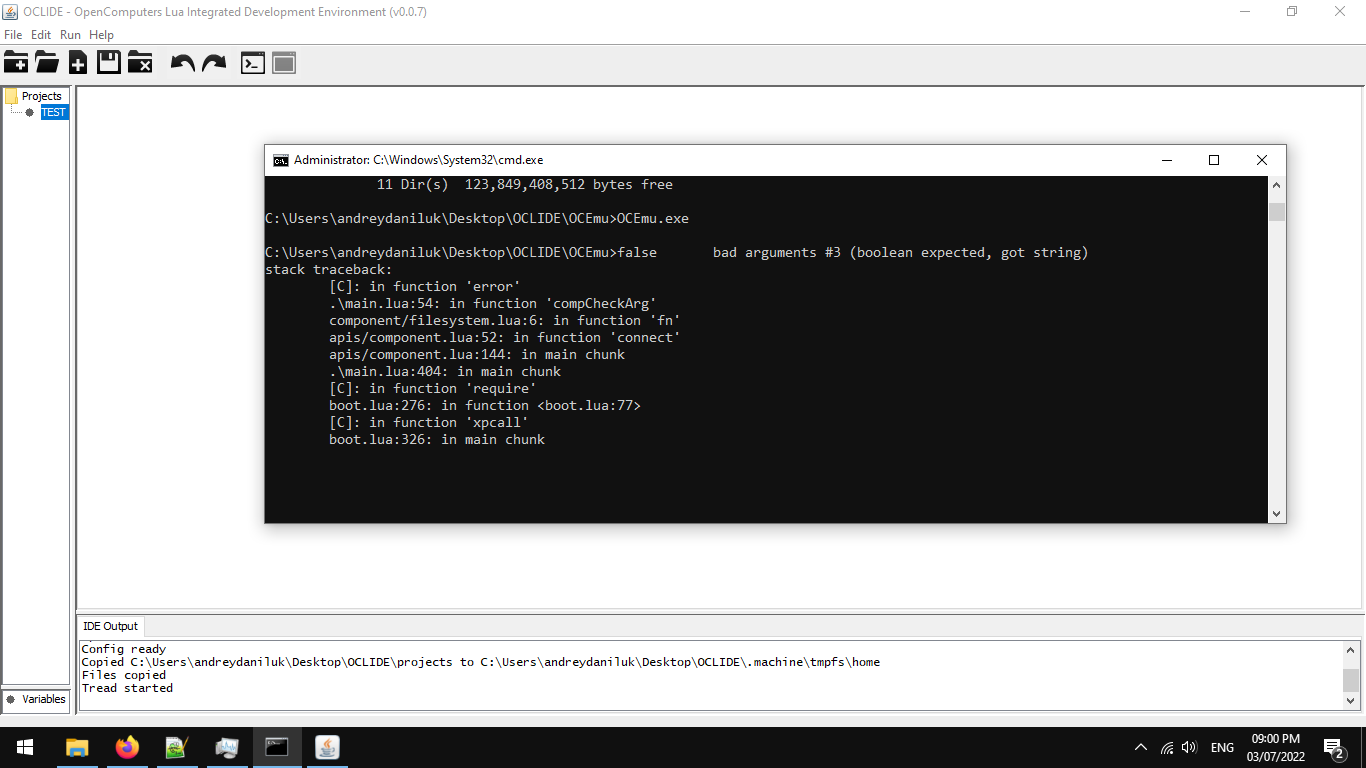Close the cmd.exe window

[x=1262, y=160]
